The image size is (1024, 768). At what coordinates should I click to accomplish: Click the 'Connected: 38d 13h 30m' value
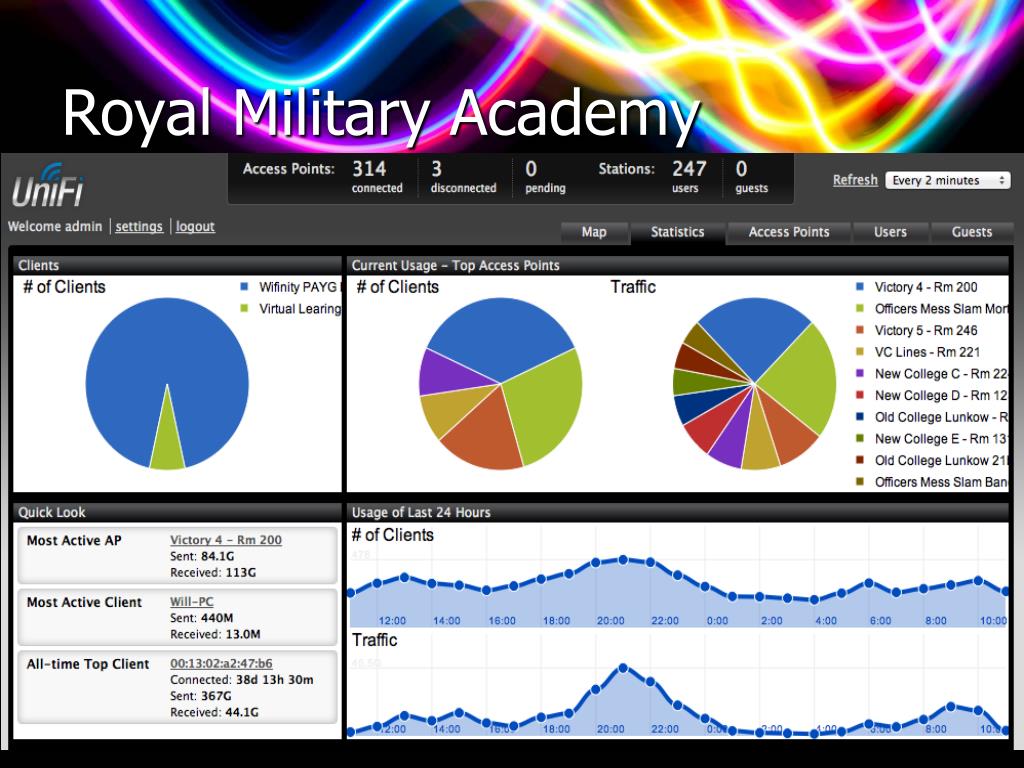[242, 680]
